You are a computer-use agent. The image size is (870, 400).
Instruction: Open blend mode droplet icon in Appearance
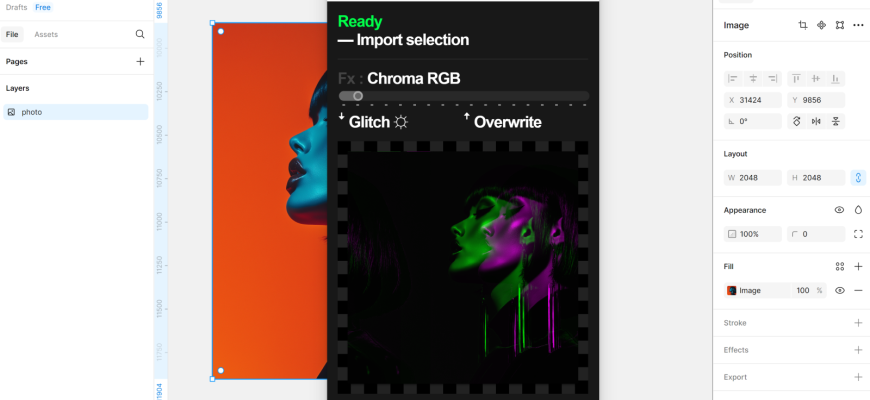click(x=858, y=210)
